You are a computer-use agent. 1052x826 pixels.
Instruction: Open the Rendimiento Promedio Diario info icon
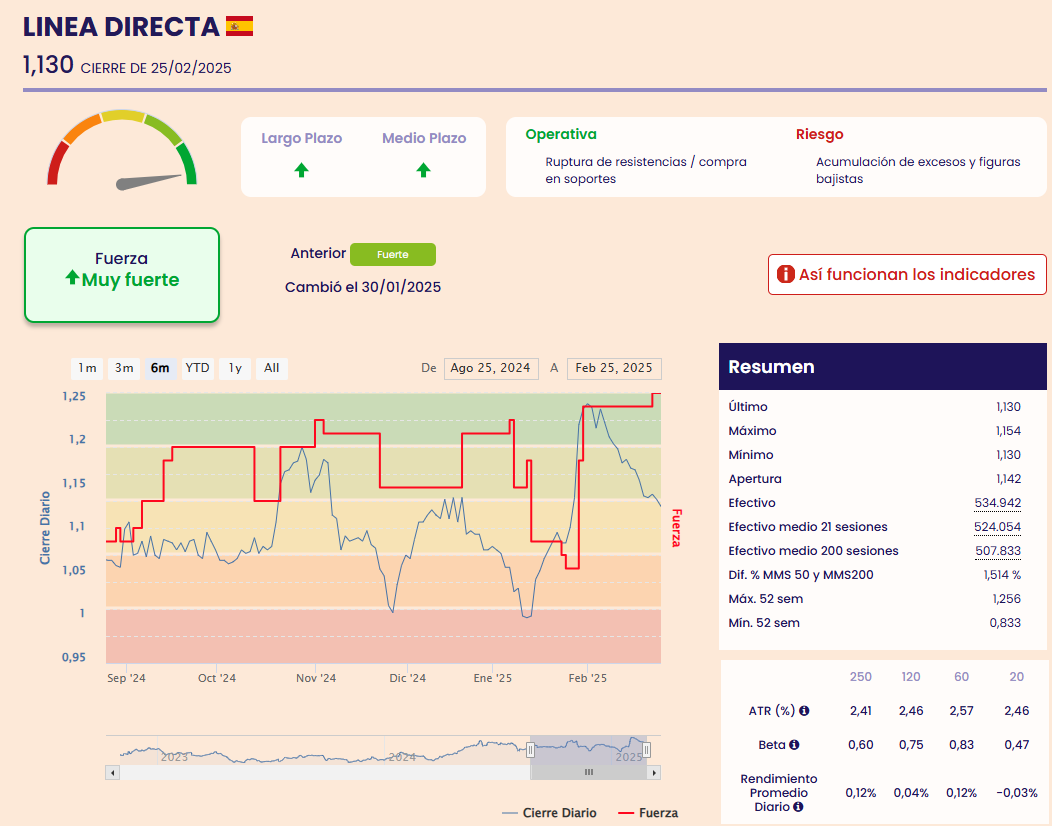coord(798,807)
